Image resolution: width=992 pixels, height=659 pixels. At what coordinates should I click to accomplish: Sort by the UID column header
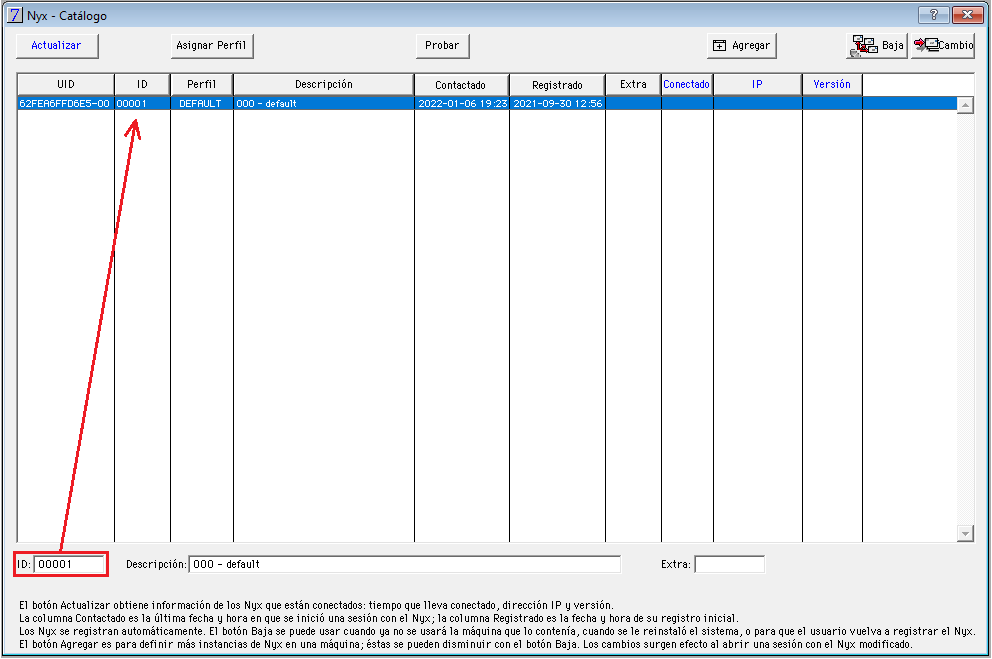pos(66,84)
